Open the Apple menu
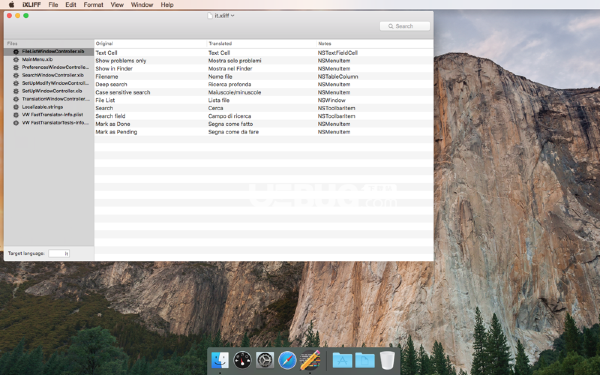600x375 pixels. (x=11, y=5)
